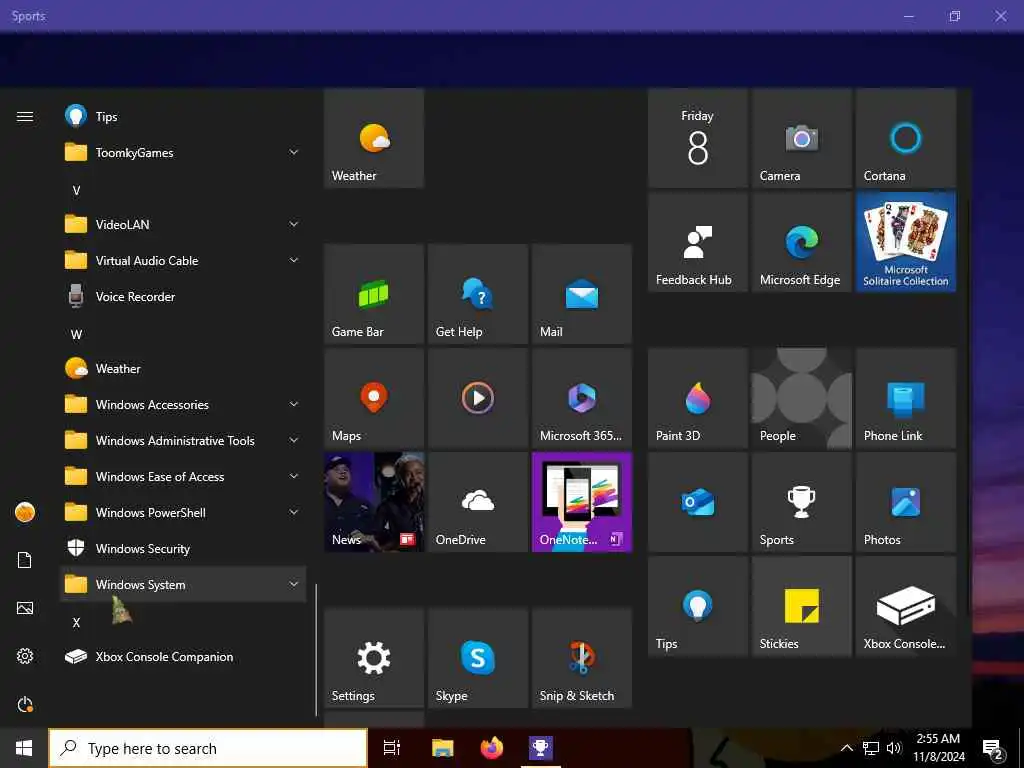The height and width of the screenshot is (768, 1024).
Task: Open Weather in the app list
Action: click(183, 368)
